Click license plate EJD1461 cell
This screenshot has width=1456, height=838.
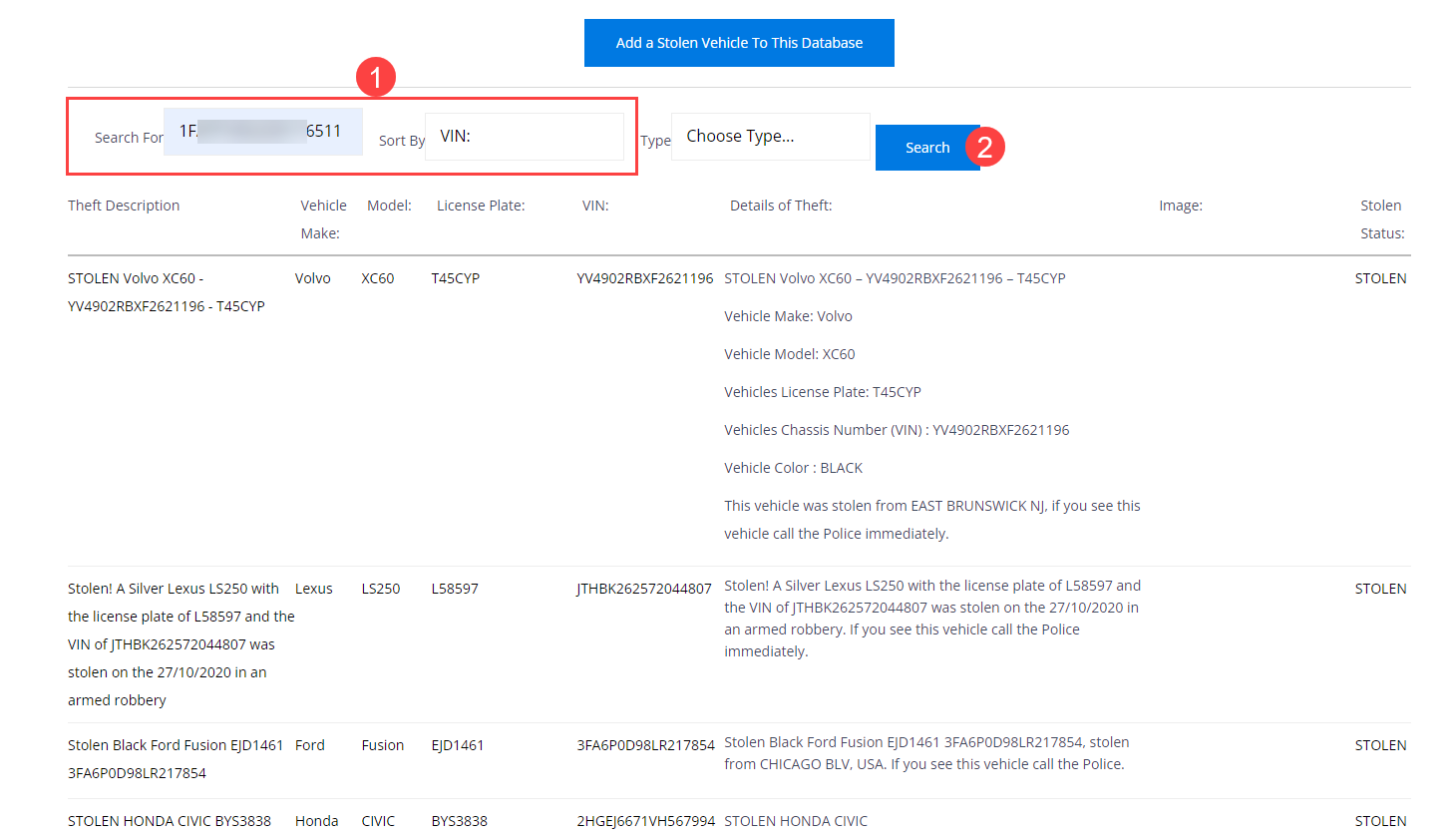click(x=458, y=745)
